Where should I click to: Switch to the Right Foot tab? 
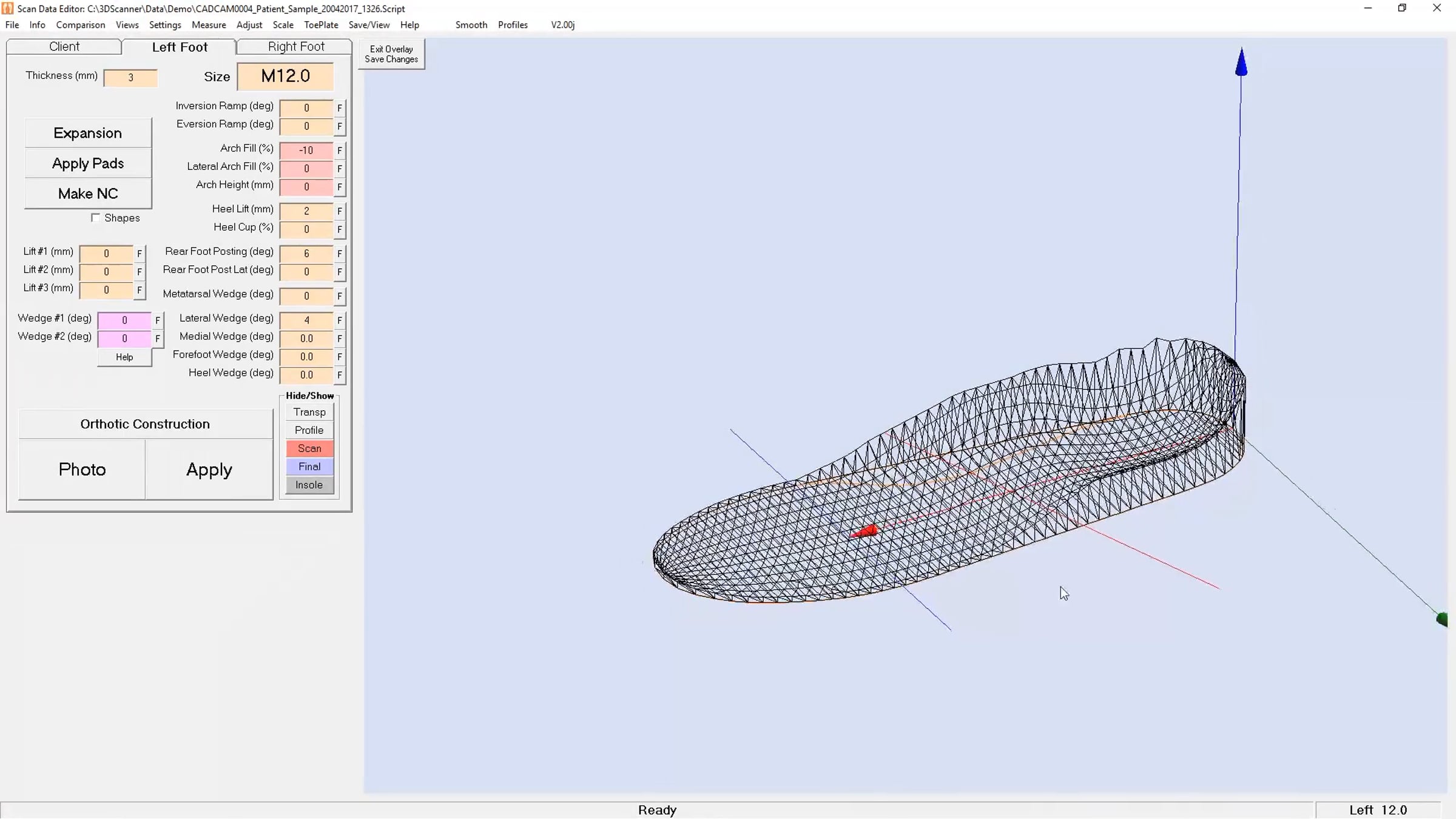point(296,47)
